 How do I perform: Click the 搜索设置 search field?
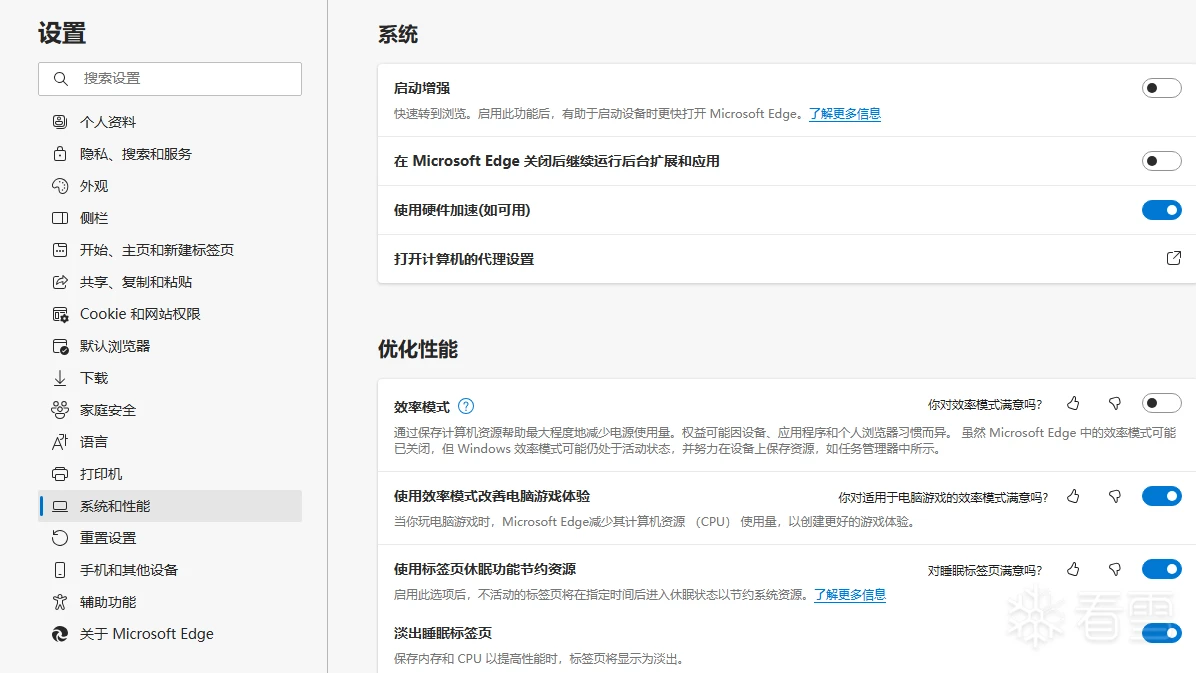170,79
